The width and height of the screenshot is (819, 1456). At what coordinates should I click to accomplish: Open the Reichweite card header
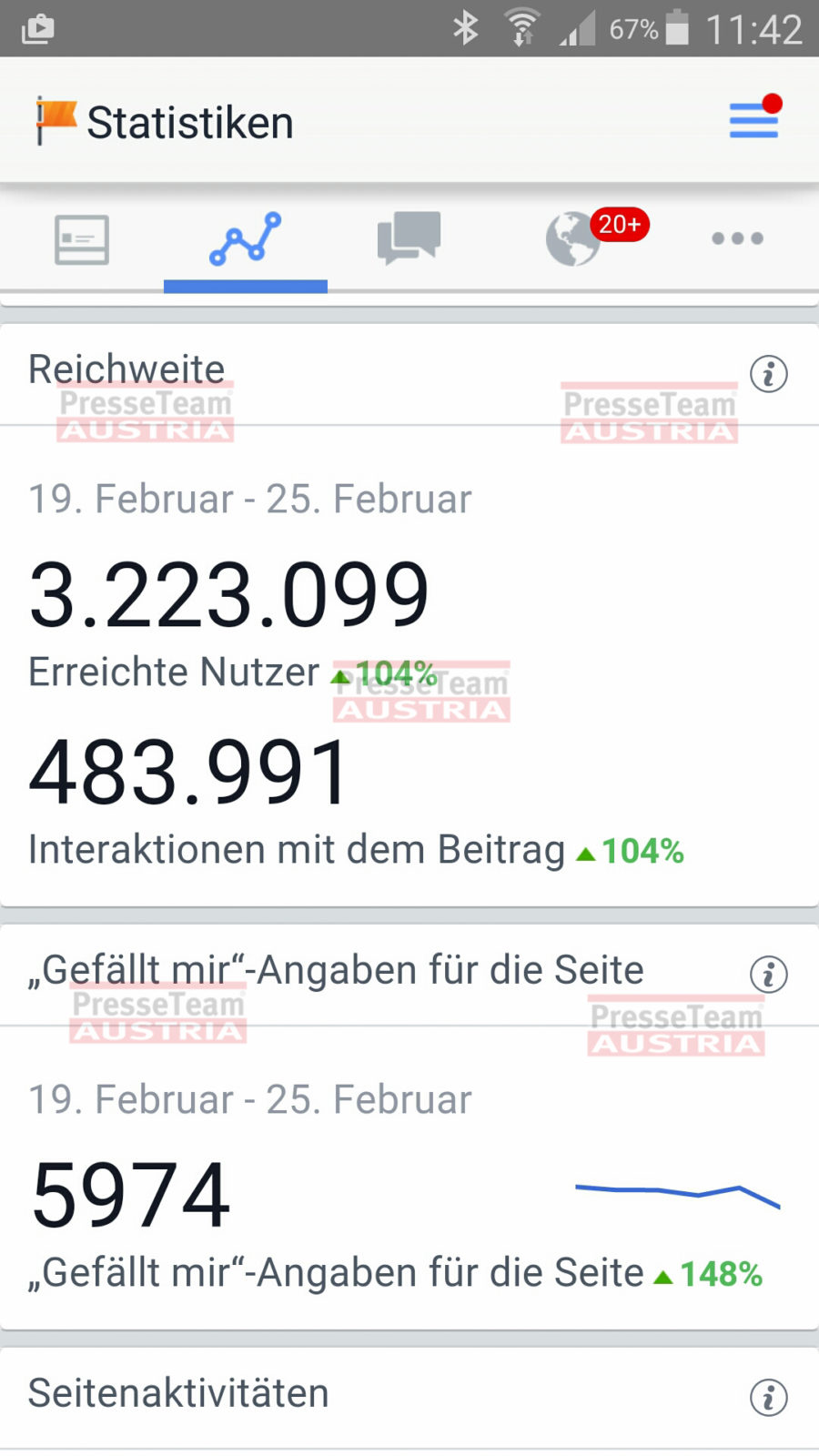click(127, 369)
